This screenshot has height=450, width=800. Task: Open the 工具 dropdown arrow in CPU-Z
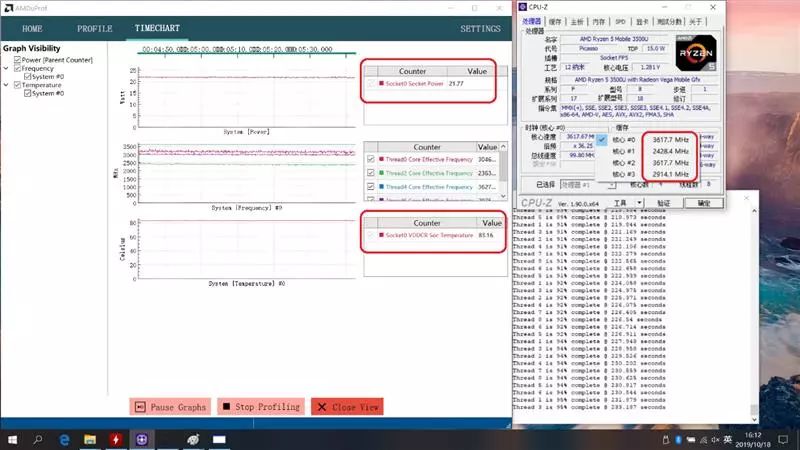639,203
